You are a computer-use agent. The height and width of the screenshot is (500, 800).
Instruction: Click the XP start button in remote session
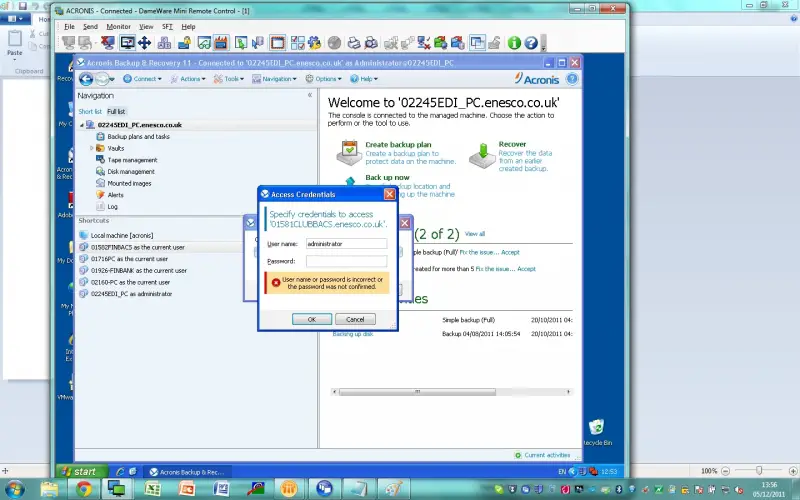click(82, 472)
